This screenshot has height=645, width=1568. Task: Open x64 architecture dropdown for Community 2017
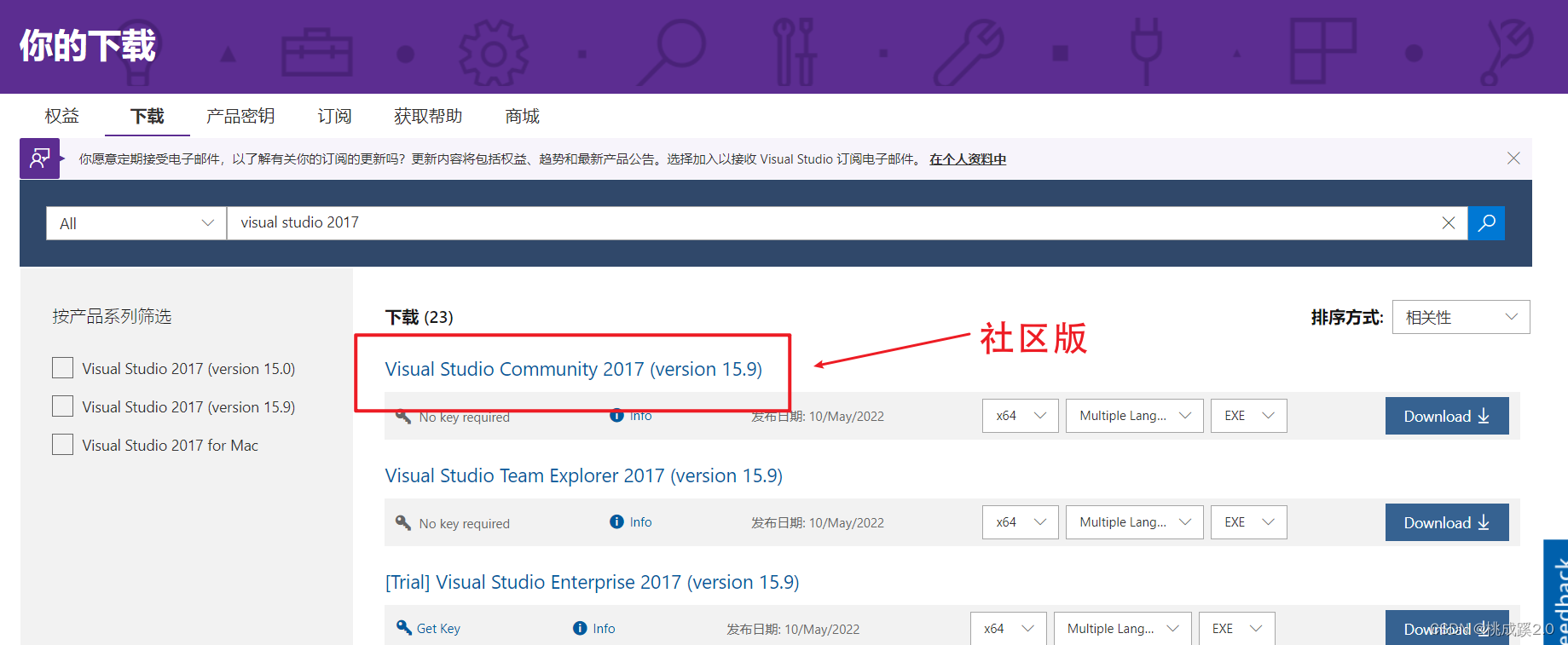[1021, 416]
